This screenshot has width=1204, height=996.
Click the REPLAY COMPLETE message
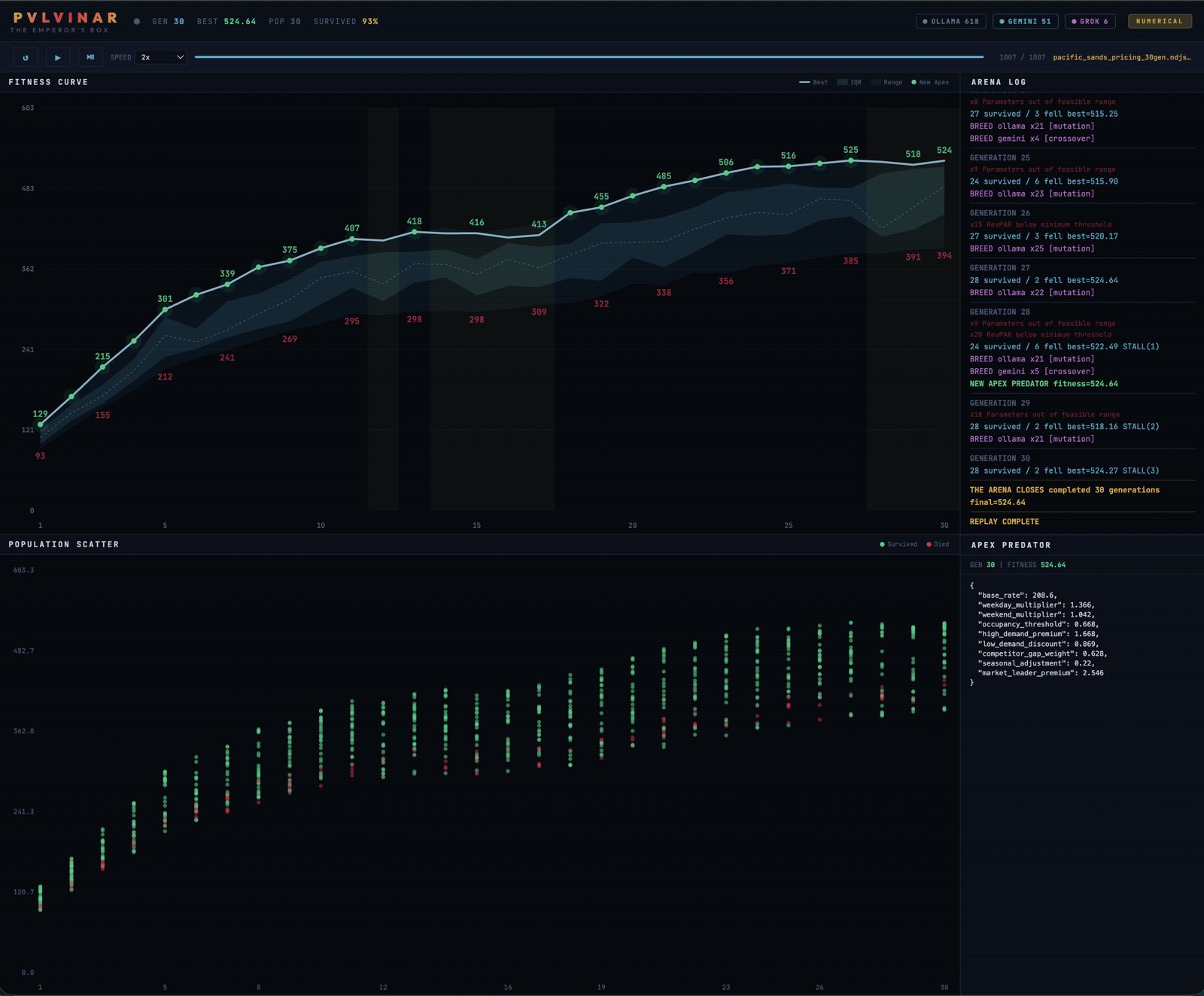point(1005,521)
